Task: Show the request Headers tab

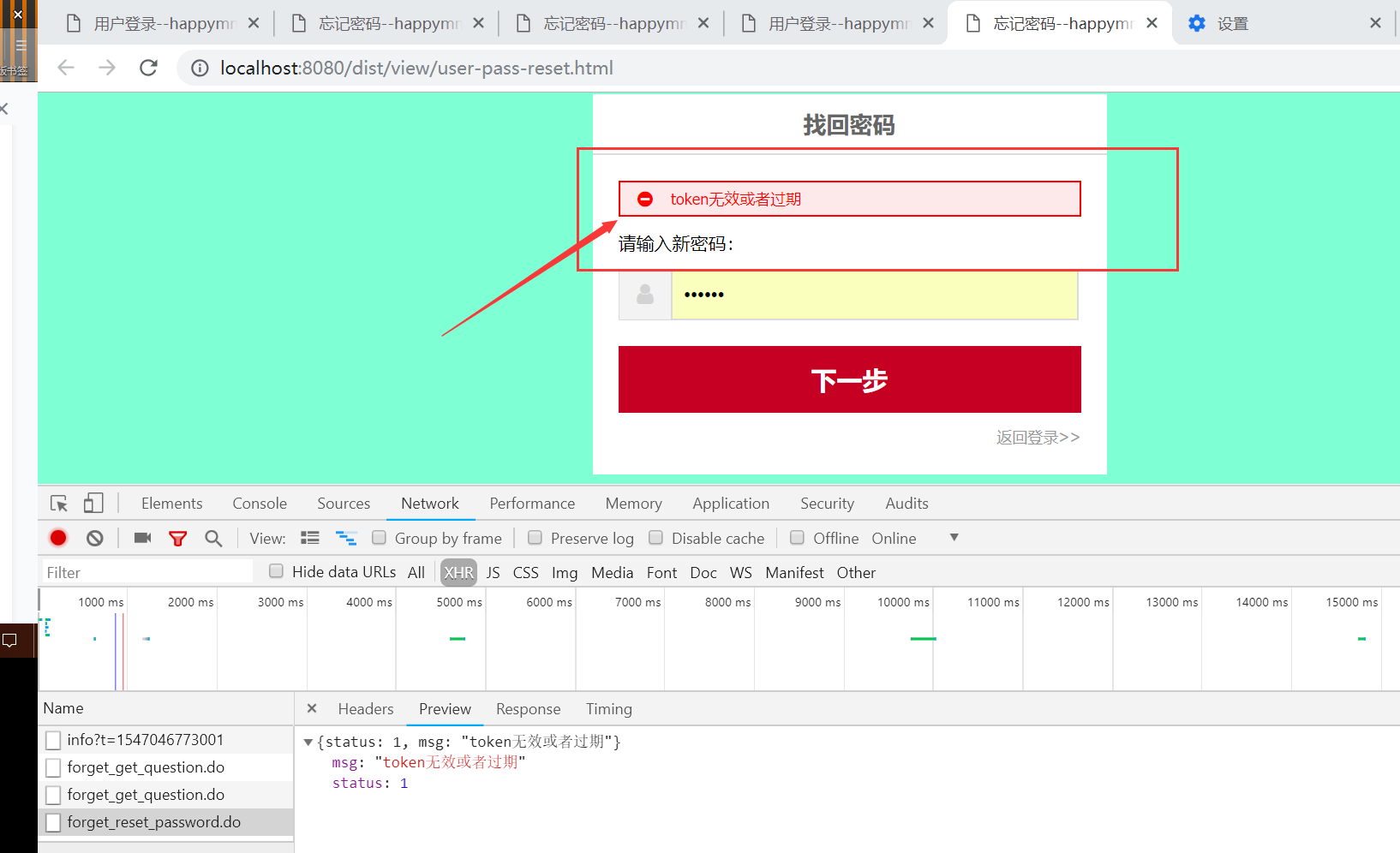Action: (366, 709)
